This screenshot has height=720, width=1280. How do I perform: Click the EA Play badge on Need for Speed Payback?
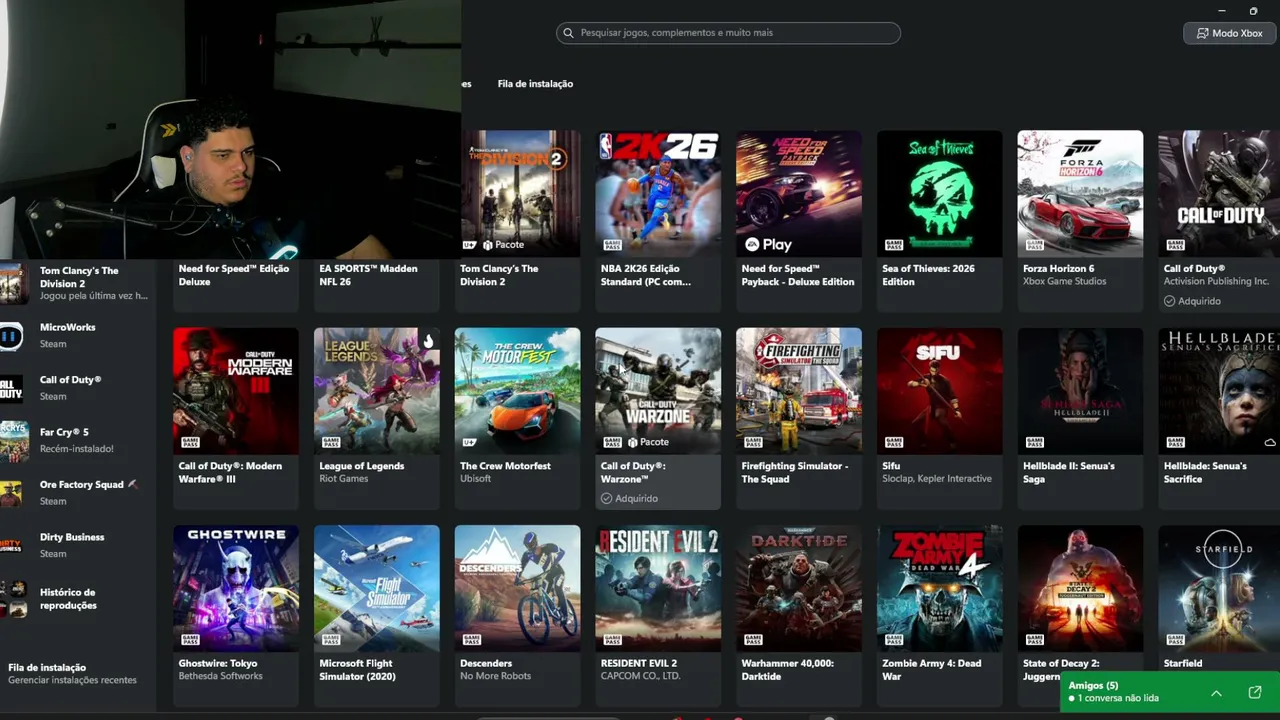[x=768, y=244]
